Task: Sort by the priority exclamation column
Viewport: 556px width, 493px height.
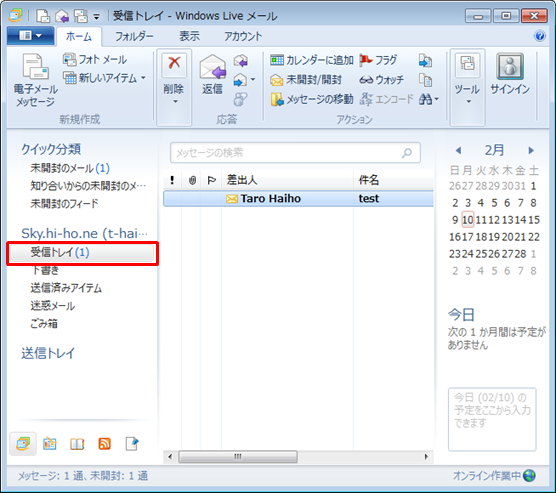Action: pyautogui.click(x=172, y=180)
